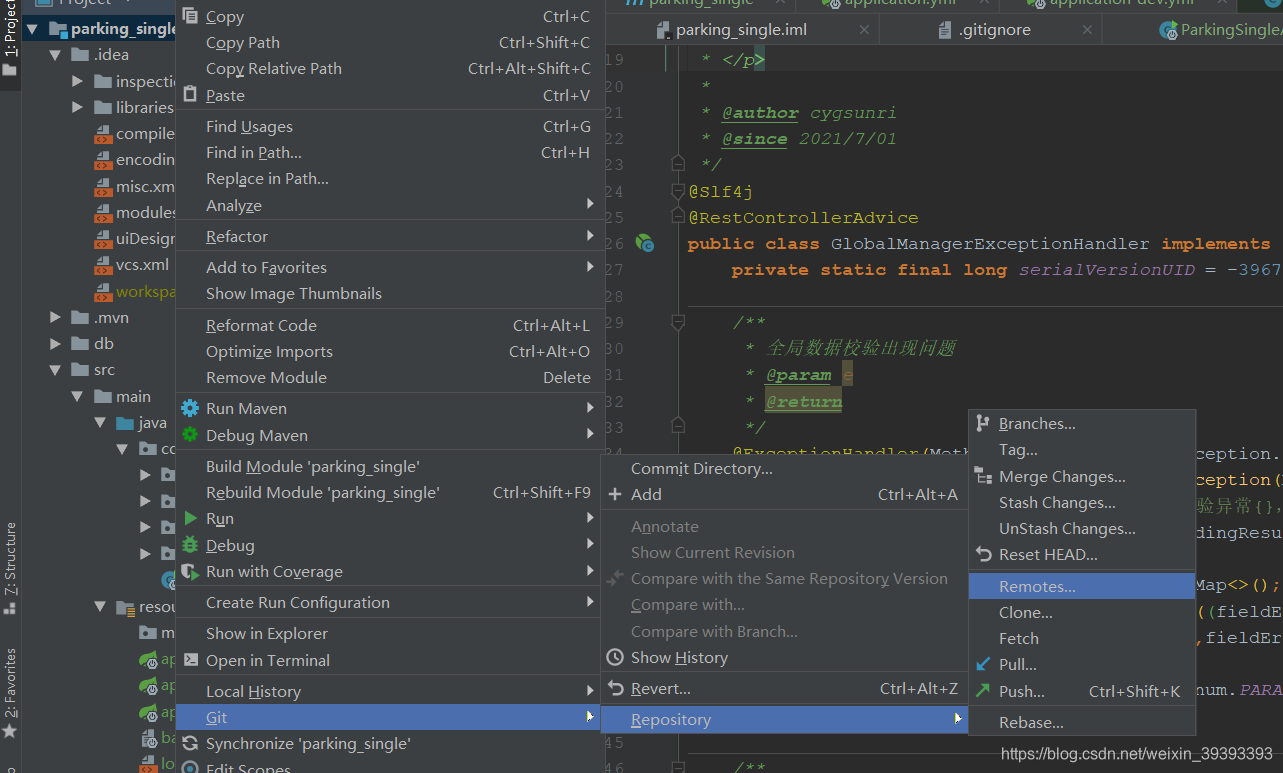Click the parking_single module folder icon
The width and height of the screenshot is (1283, 773).
point(57,29)
